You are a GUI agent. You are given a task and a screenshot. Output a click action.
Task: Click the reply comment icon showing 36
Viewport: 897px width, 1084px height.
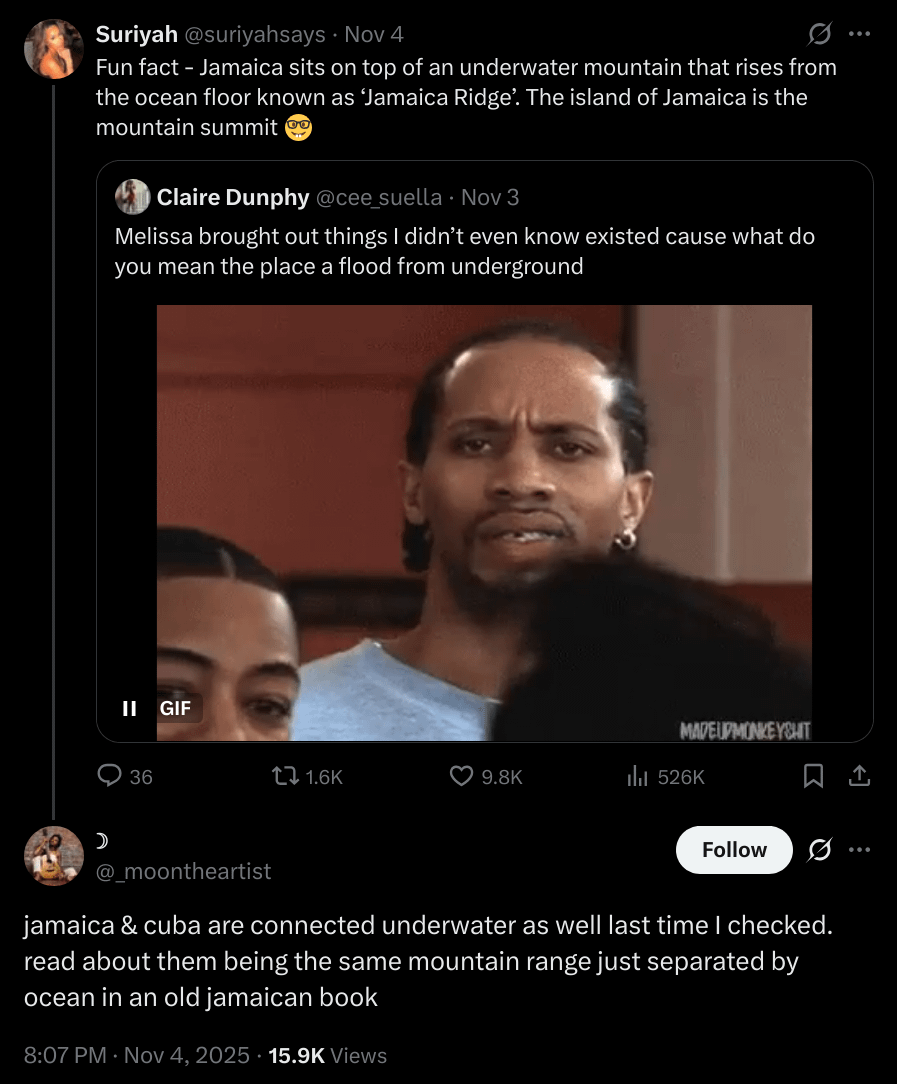[x=110, y=776]
